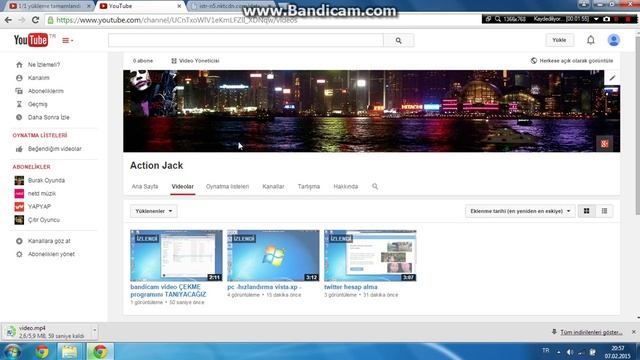Open netd müzik subscription
640x360 pixels.
pyautogui.click(x=42, y=193)
